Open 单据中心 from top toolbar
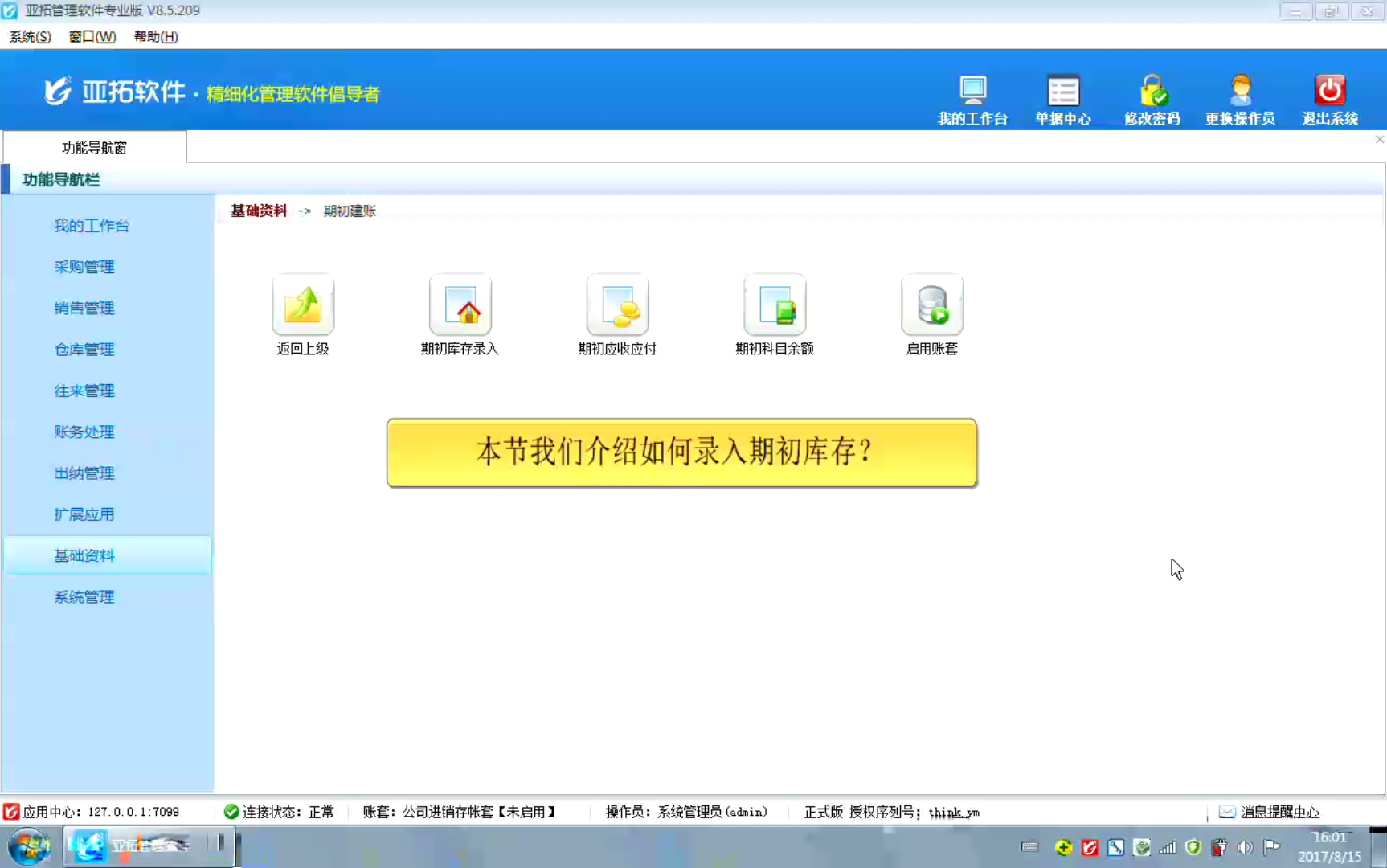 point(1062,100)
